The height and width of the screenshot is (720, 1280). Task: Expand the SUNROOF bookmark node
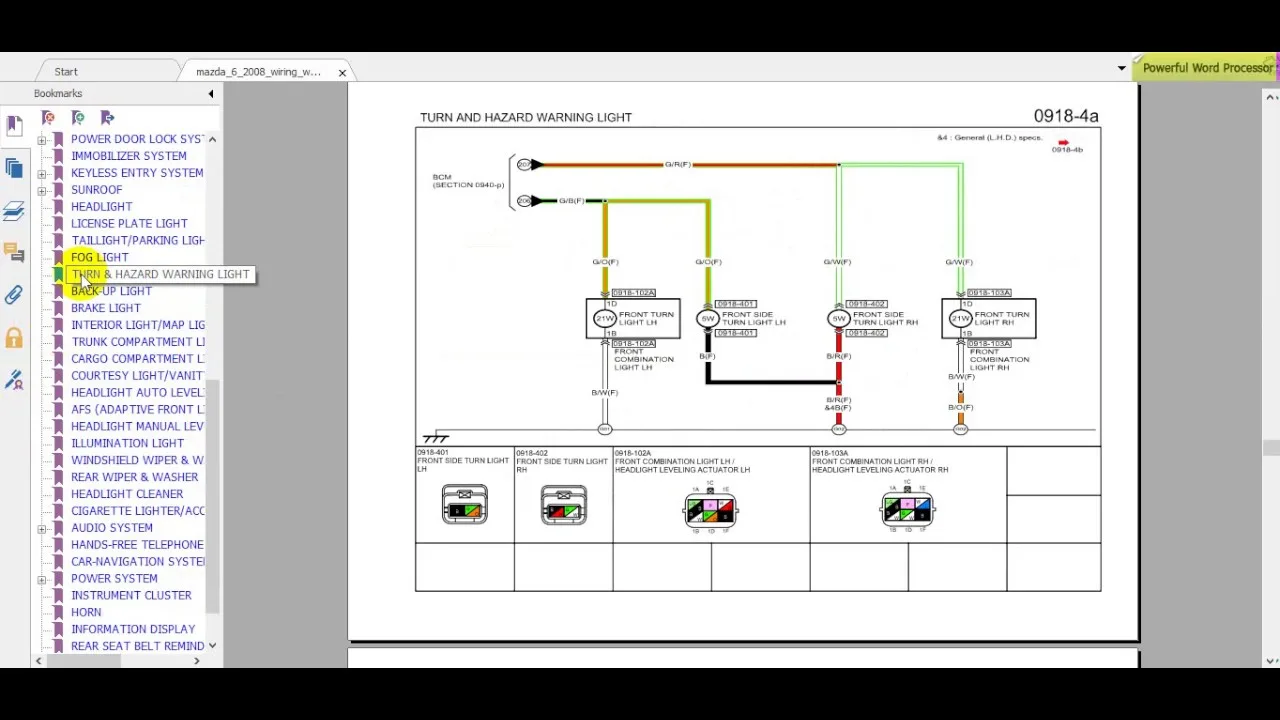click(42, 190)
